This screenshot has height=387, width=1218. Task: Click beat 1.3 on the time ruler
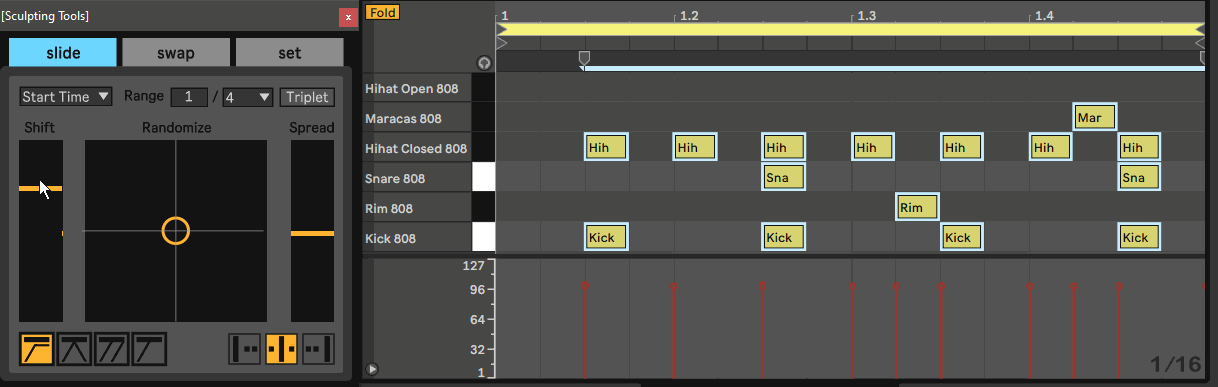[866, 16]
